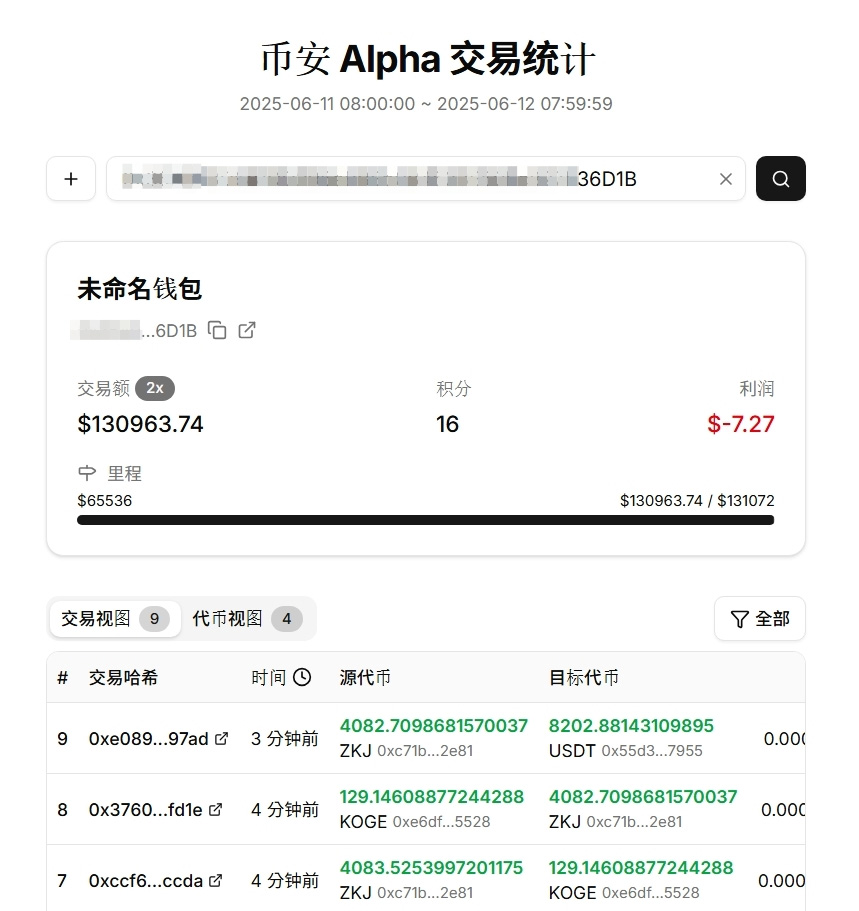Open wallet address in external explorer
This screenshot has width=859, height=911.
click(247, 330)
